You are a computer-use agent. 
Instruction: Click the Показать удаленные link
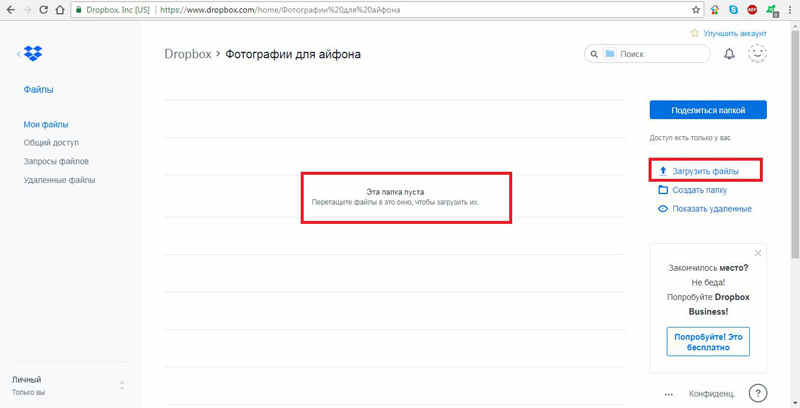pos(712,209)
